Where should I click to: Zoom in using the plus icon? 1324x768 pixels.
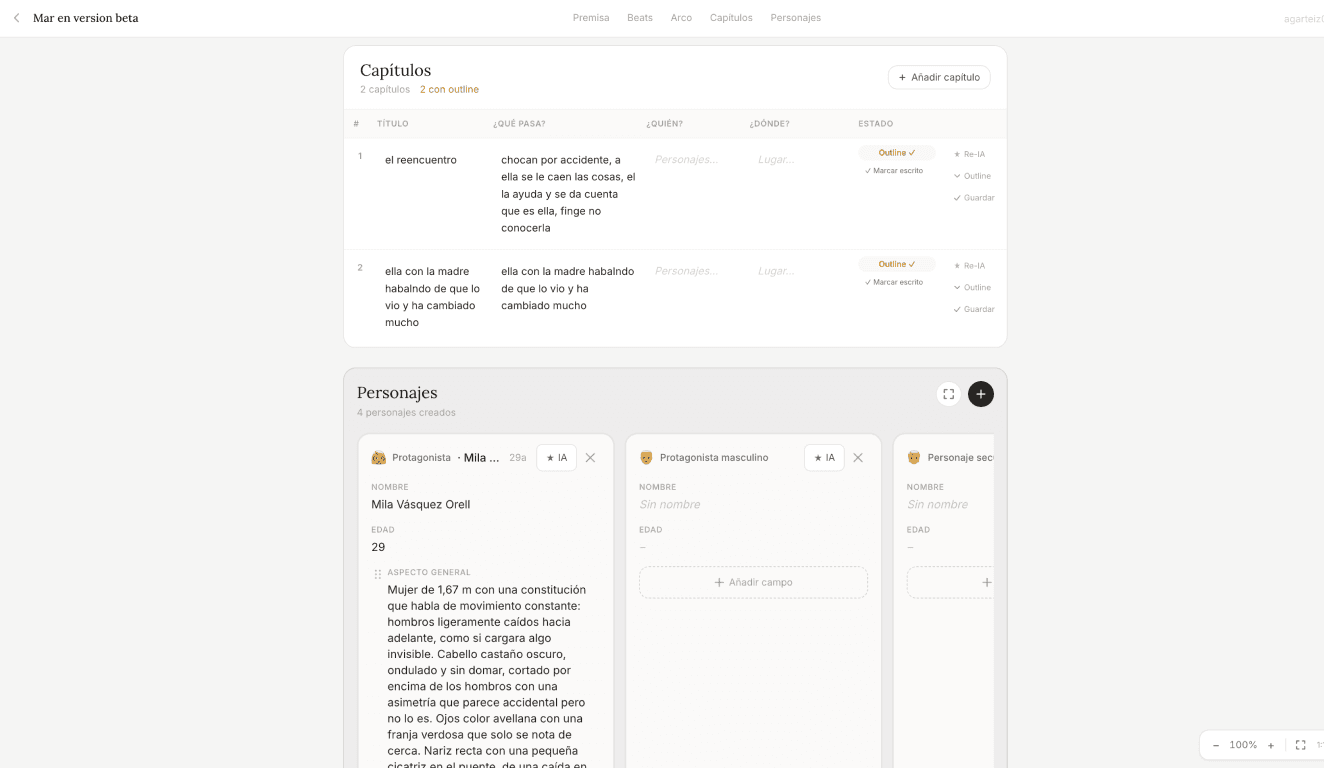click(1271, 745)
